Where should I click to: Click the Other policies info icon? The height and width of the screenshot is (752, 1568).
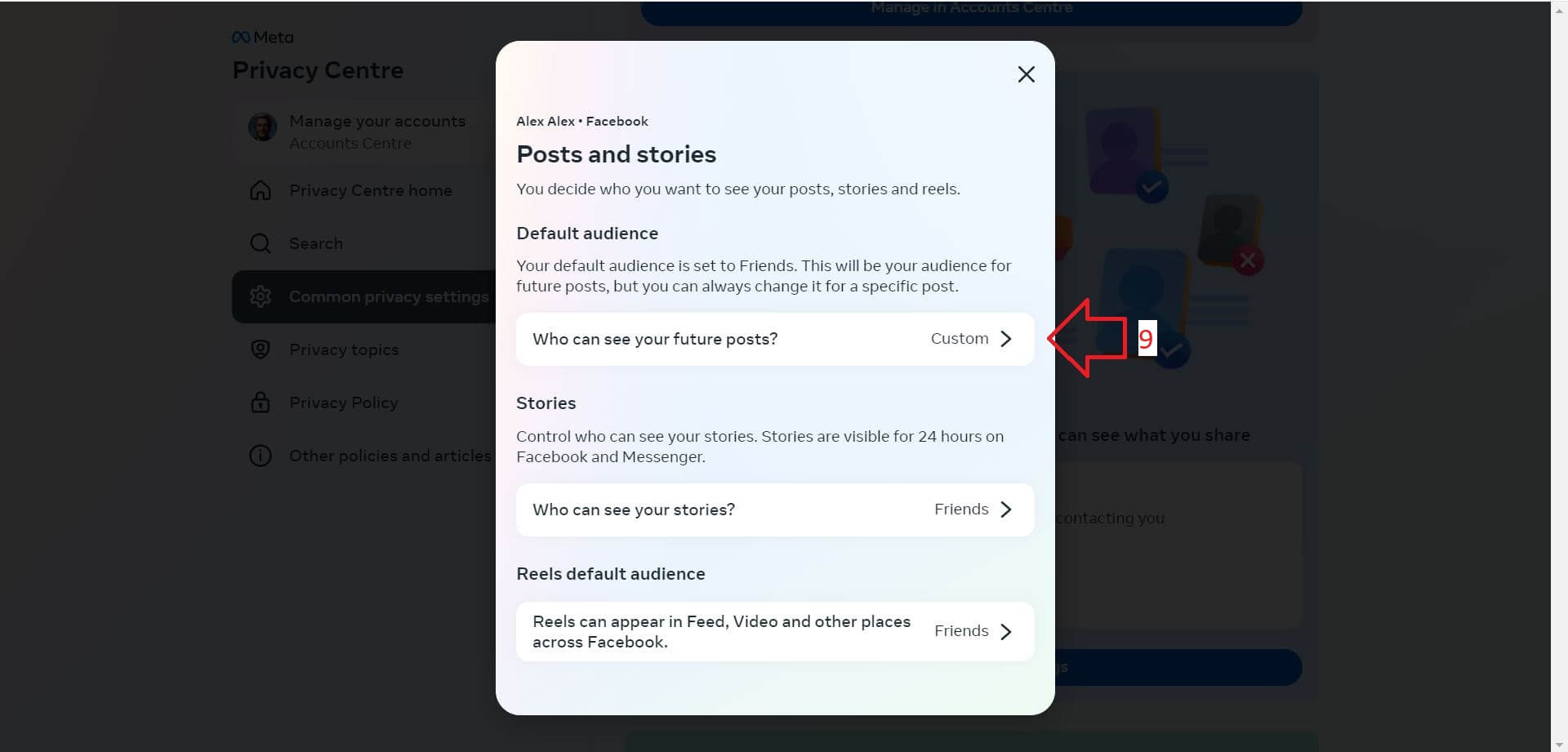coord(261,456)
